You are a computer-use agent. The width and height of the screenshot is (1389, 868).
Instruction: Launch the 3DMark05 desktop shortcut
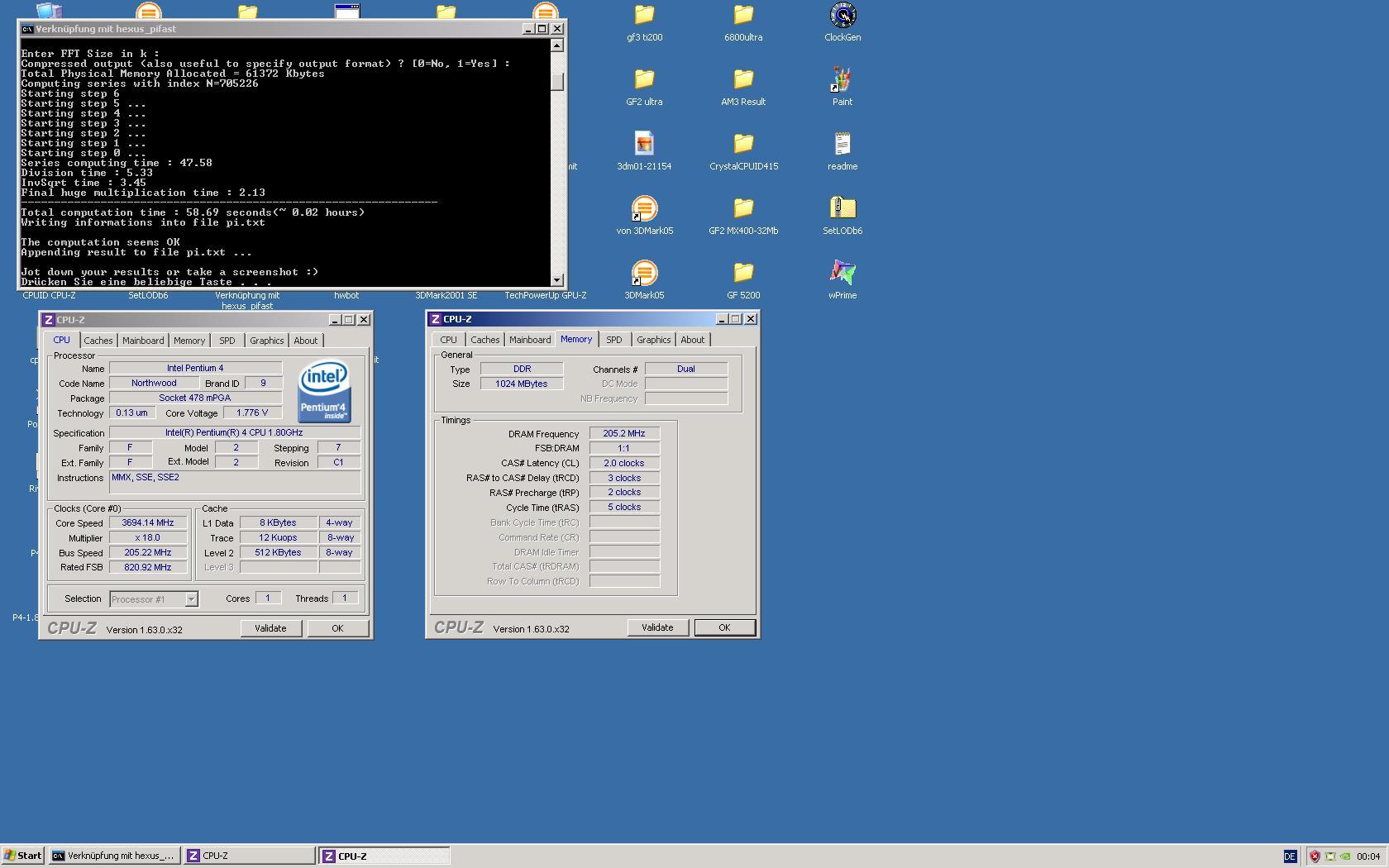[x=644, y=273]
